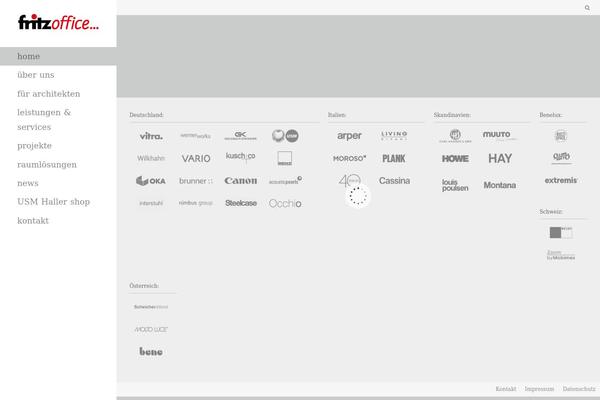Click the arper brand logo
This screenshot has width=600, height=400.
pyautogui.click(x=349, y=136)
